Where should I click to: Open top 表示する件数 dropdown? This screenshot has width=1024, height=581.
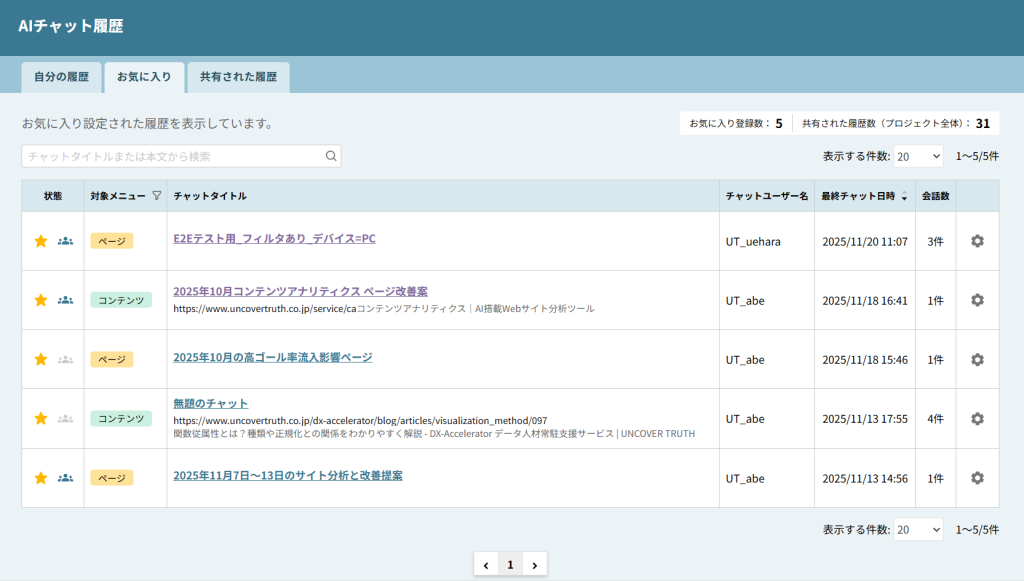(x=918, y=156)
